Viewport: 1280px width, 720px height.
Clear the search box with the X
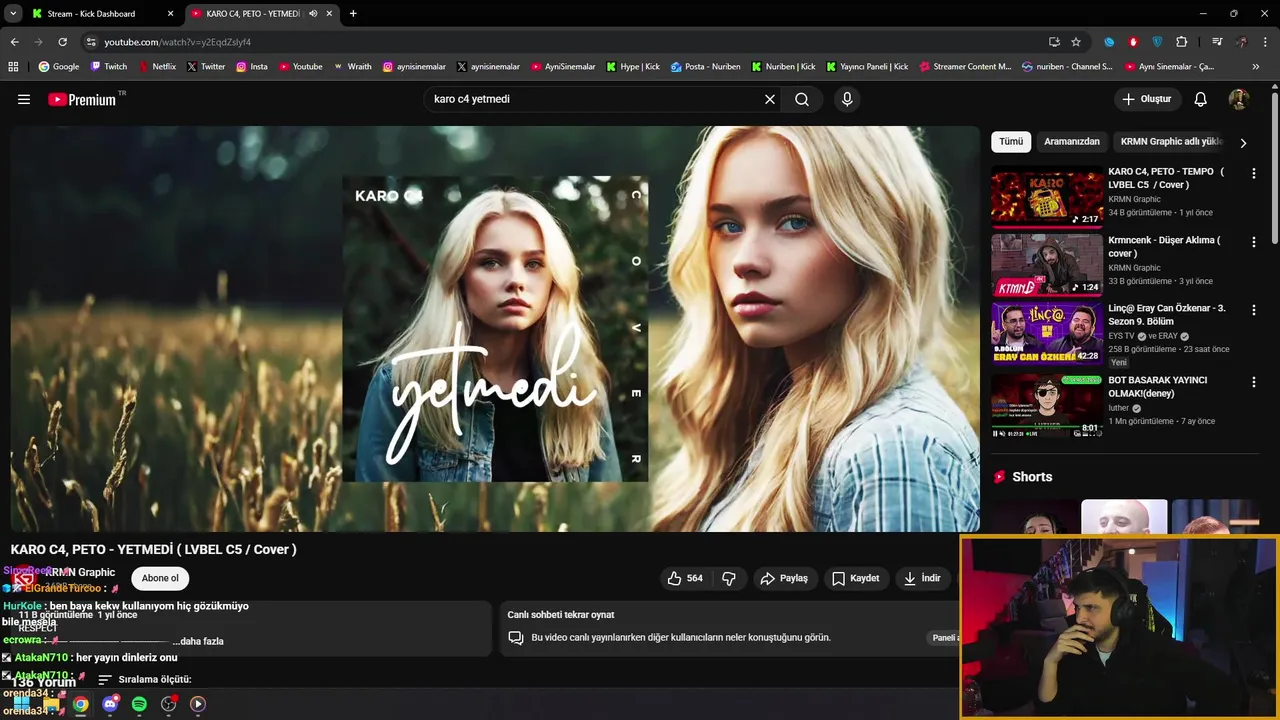(x=770, y=99)
